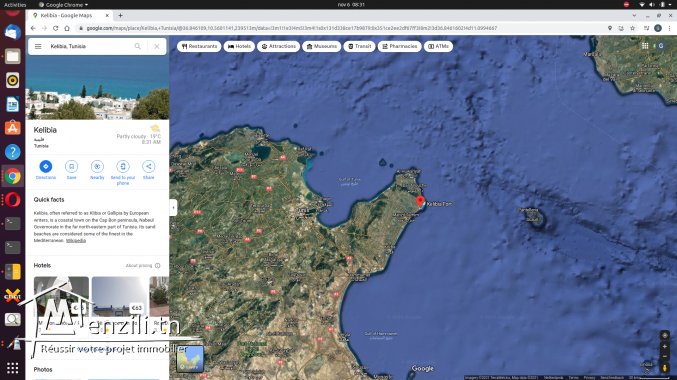Screen dimensions: 677x380
Task: Bookmark this page with the star
Action: 633,28
